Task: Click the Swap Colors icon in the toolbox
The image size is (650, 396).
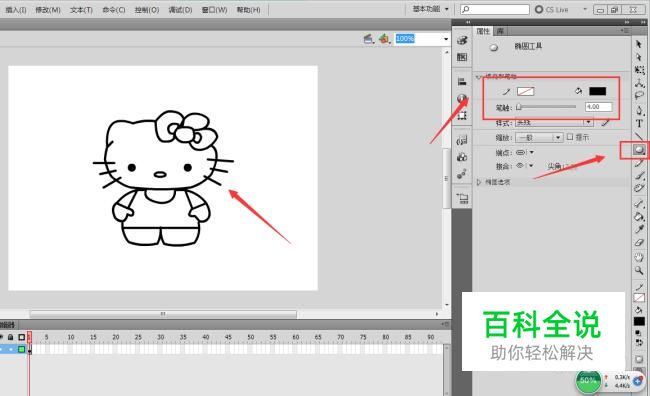Action: pos(639,343)
